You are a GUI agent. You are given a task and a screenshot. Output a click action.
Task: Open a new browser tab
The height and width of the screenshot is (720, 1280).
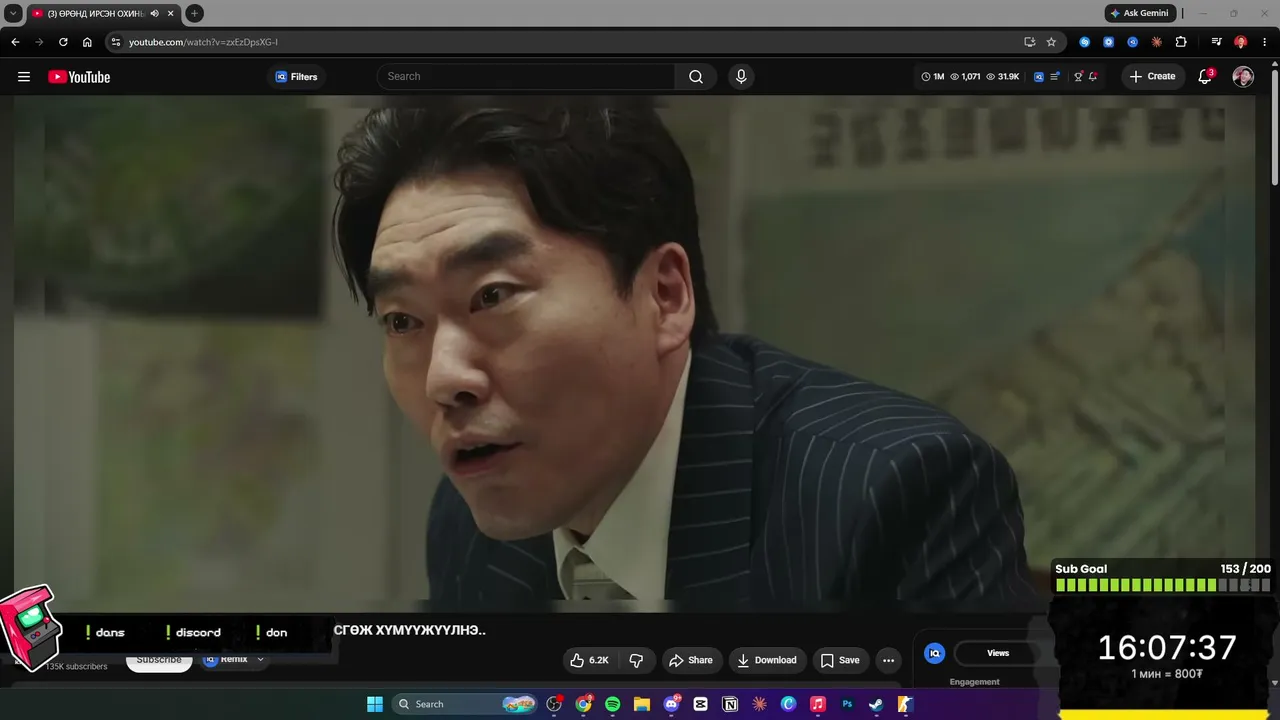194,13
